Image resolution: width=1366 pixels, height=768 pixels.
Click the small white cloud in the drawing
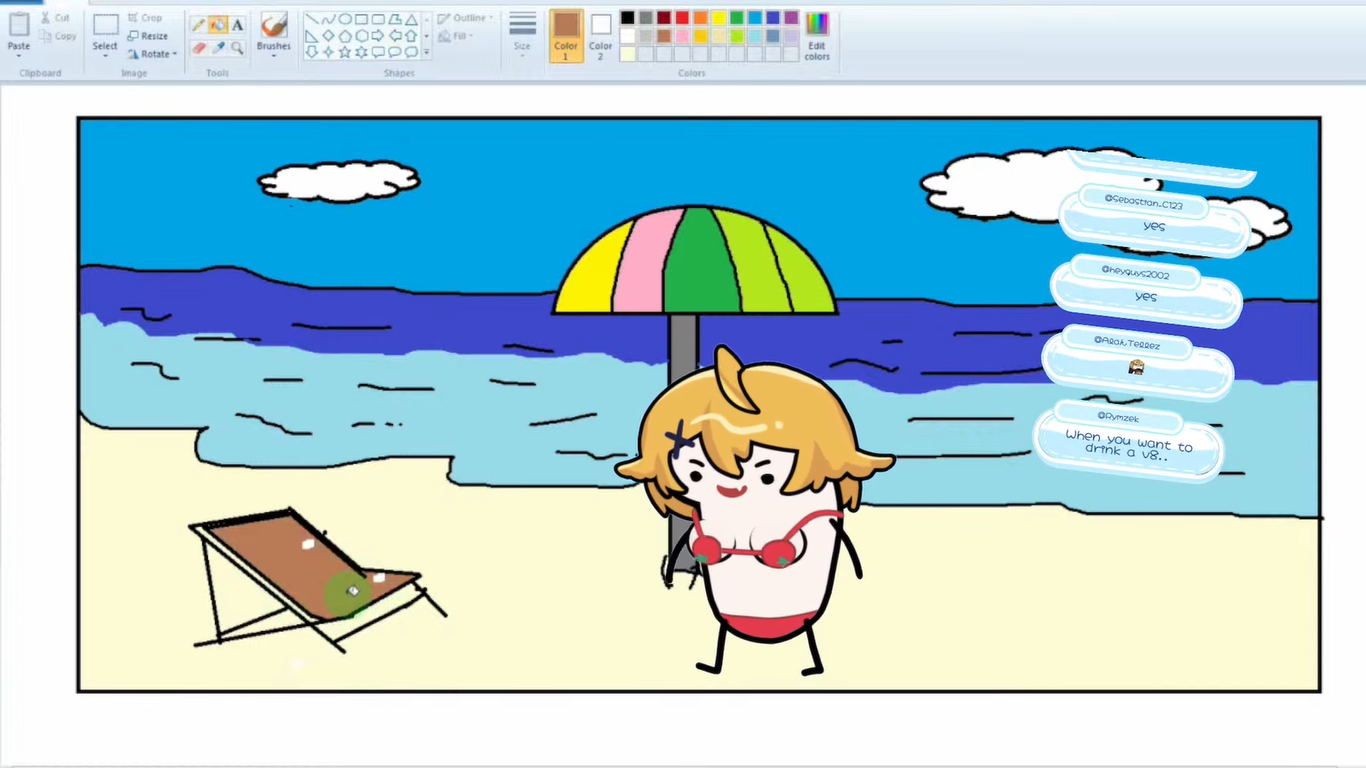click(339, 181)
